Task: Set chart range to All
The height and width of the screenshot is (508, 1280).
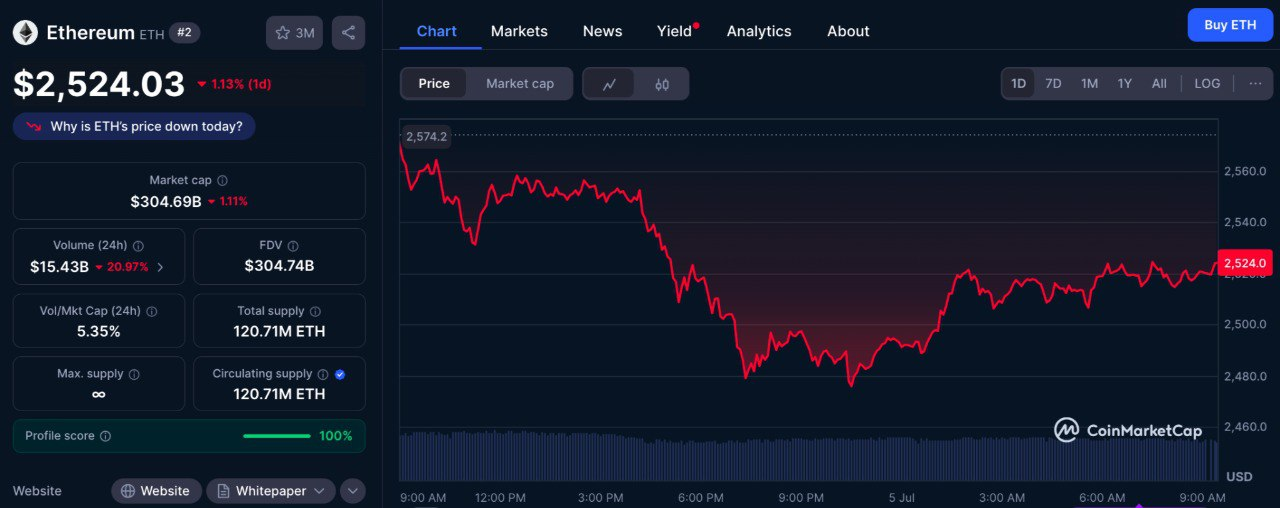Action: pos(1159,84)
